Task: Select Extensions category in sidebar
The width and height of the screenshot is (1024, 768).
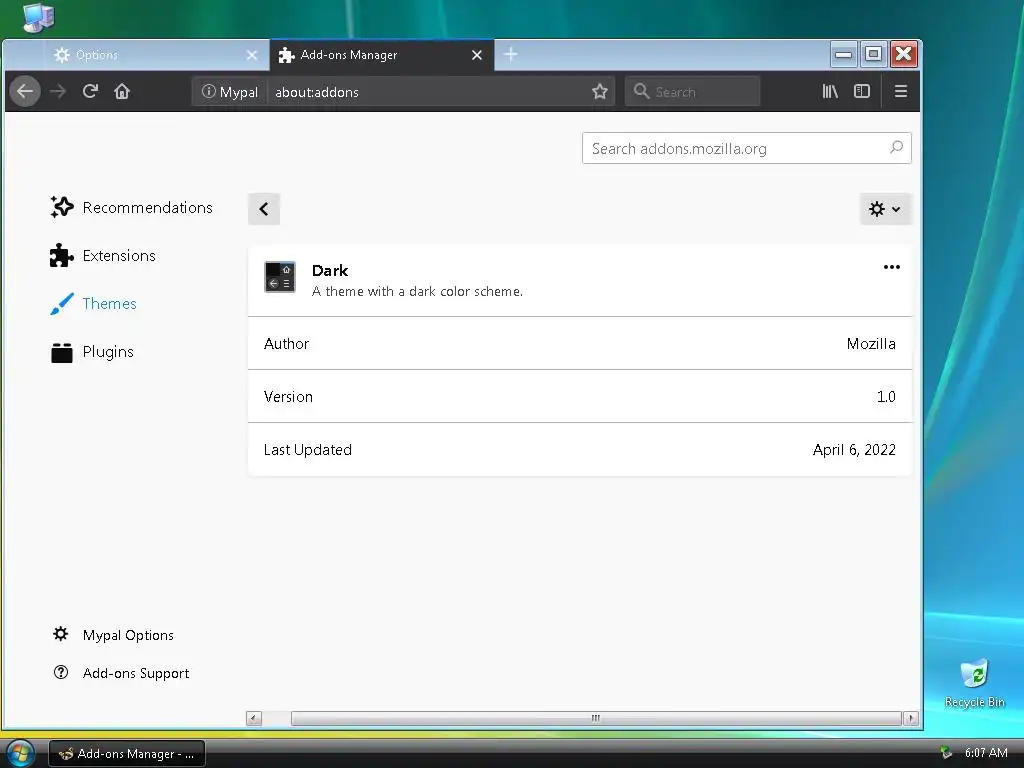Action: [103, 255]
